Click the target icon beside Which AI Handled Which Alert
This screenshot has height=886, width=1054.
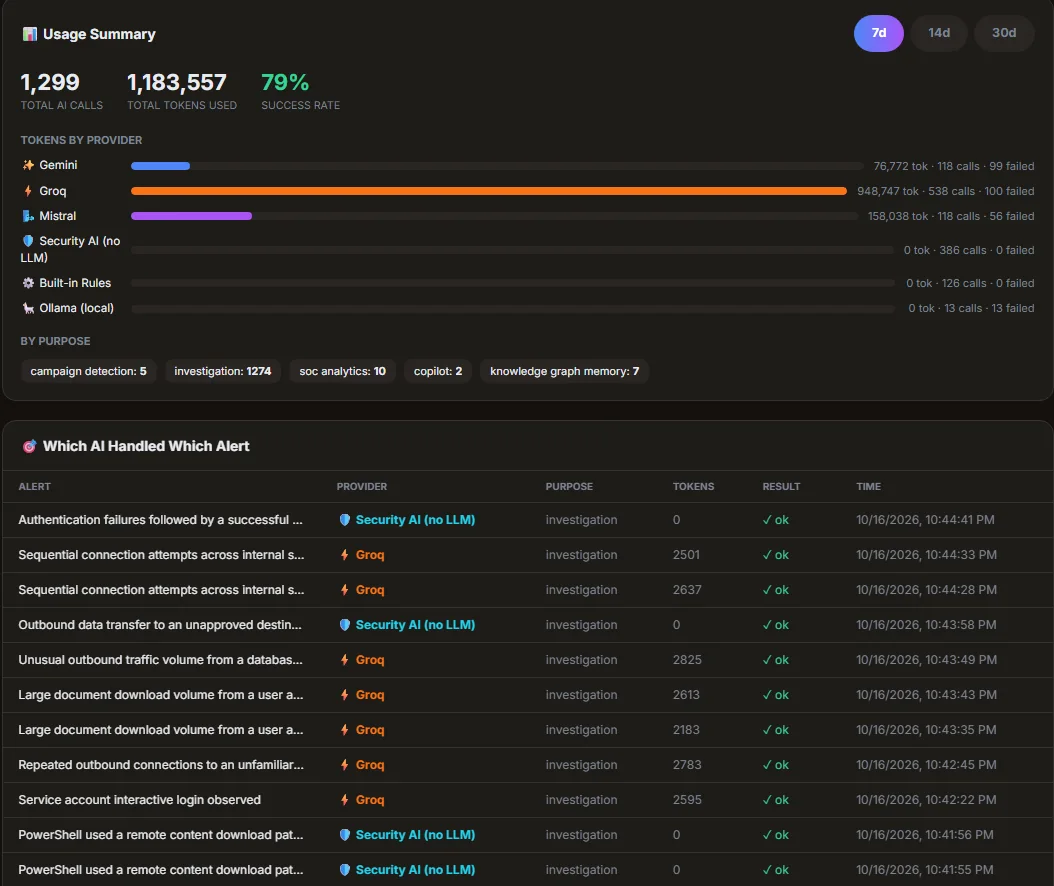[30, 446]
